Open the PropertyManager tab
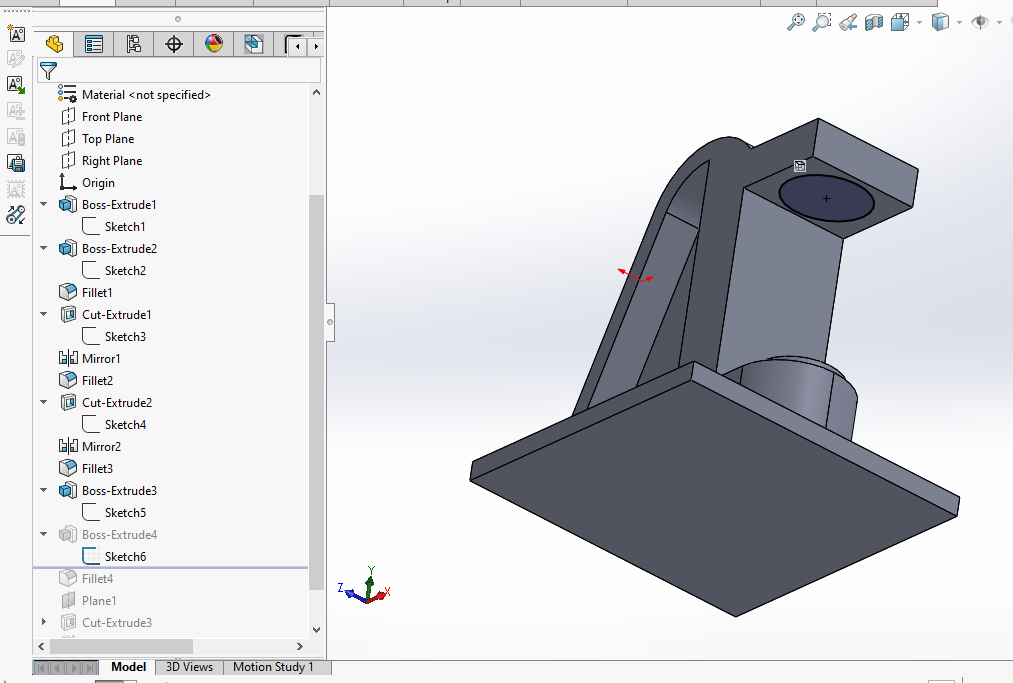 pos(94,44)
